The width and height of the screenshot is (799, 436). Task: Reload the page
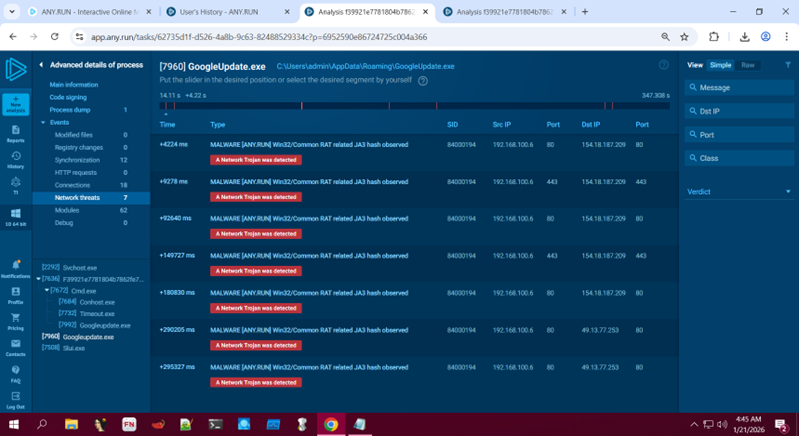[x=55, y=37]
